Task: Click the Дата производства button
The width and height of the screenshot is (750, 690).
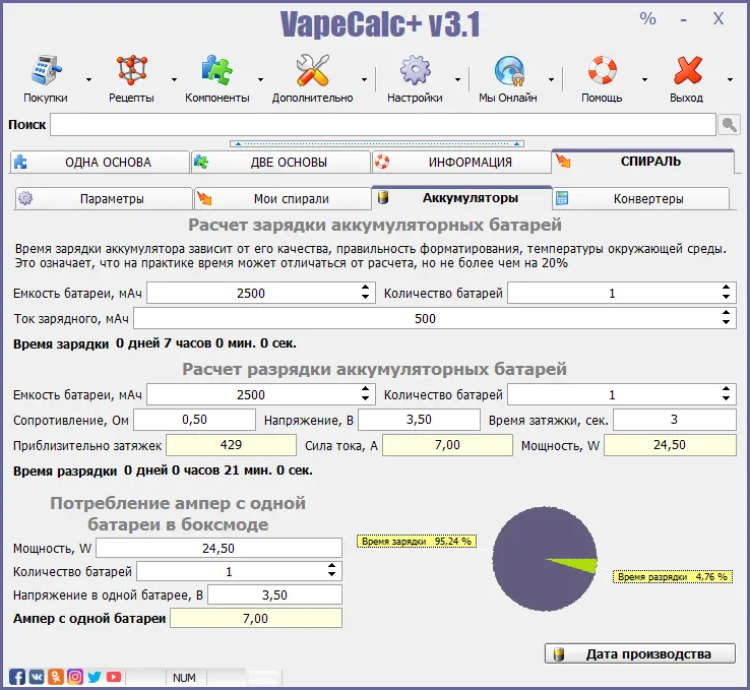Action: [x=640, y=654]
